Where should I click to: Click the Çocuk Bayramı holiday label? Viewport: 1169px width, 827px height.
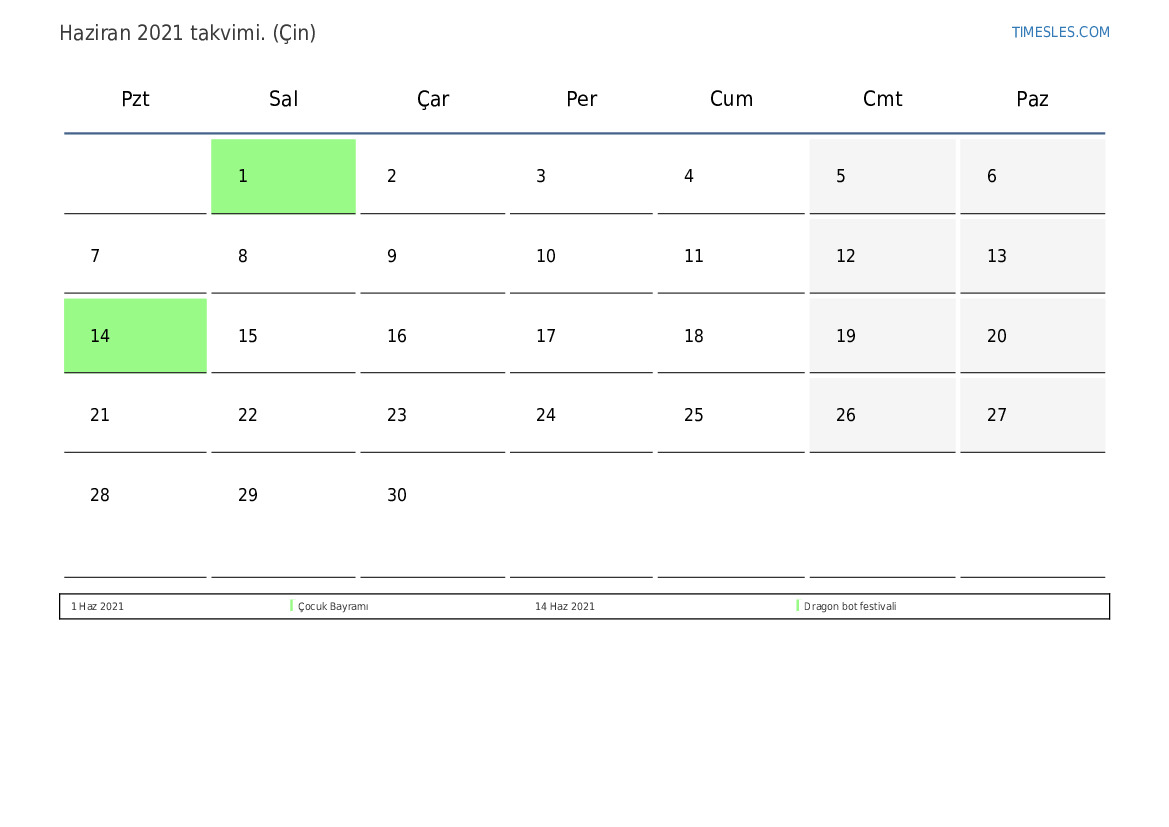point(333,607)
